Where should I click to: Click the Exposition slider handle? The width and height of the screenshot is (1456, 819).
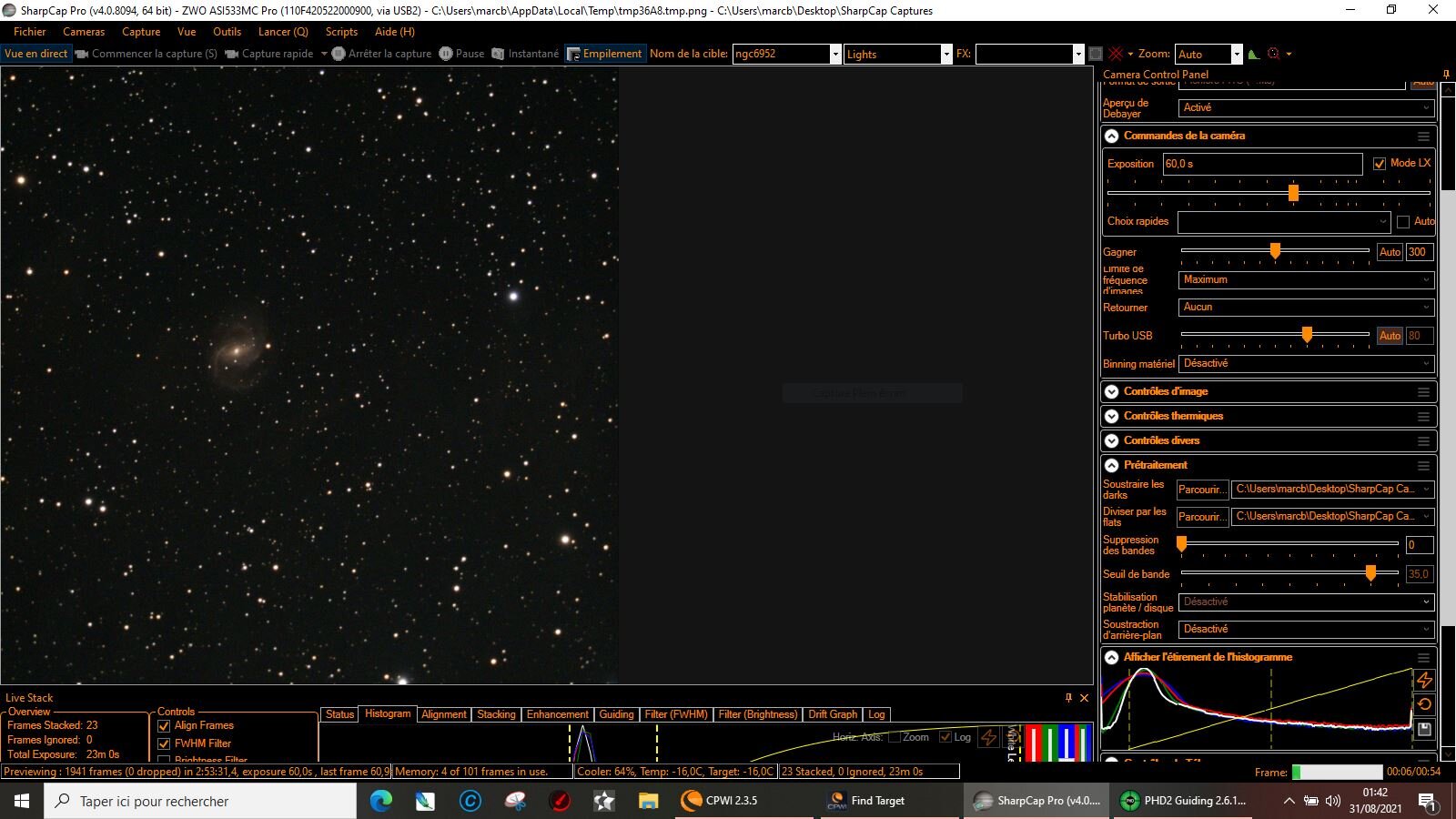pos(1293,193)
